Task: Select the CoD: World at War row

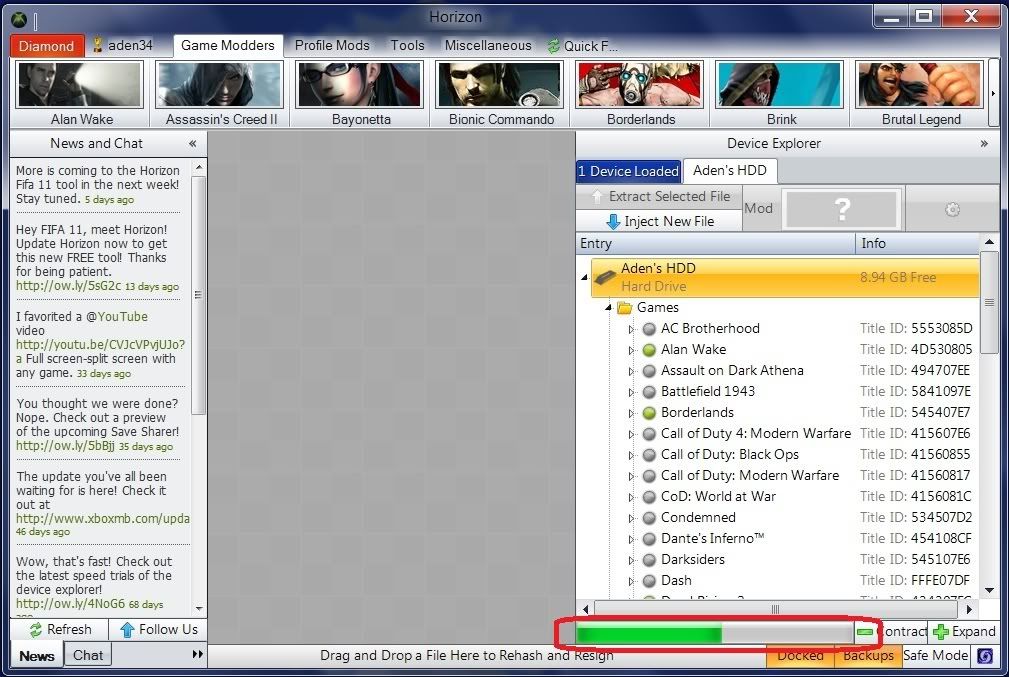Action: (x=801, y=497)
